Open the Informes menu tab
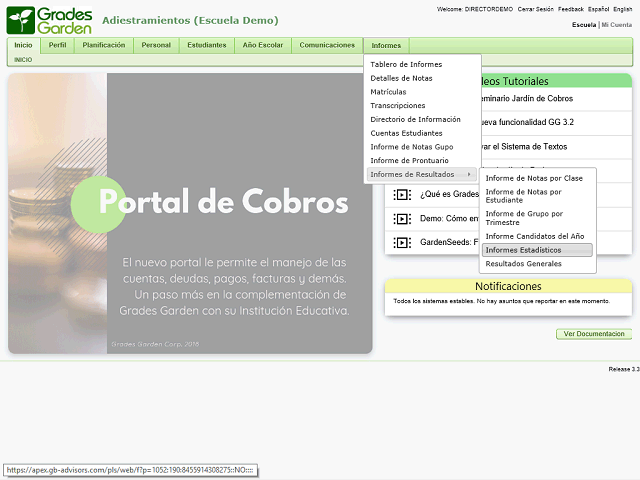 coord(386,45)
